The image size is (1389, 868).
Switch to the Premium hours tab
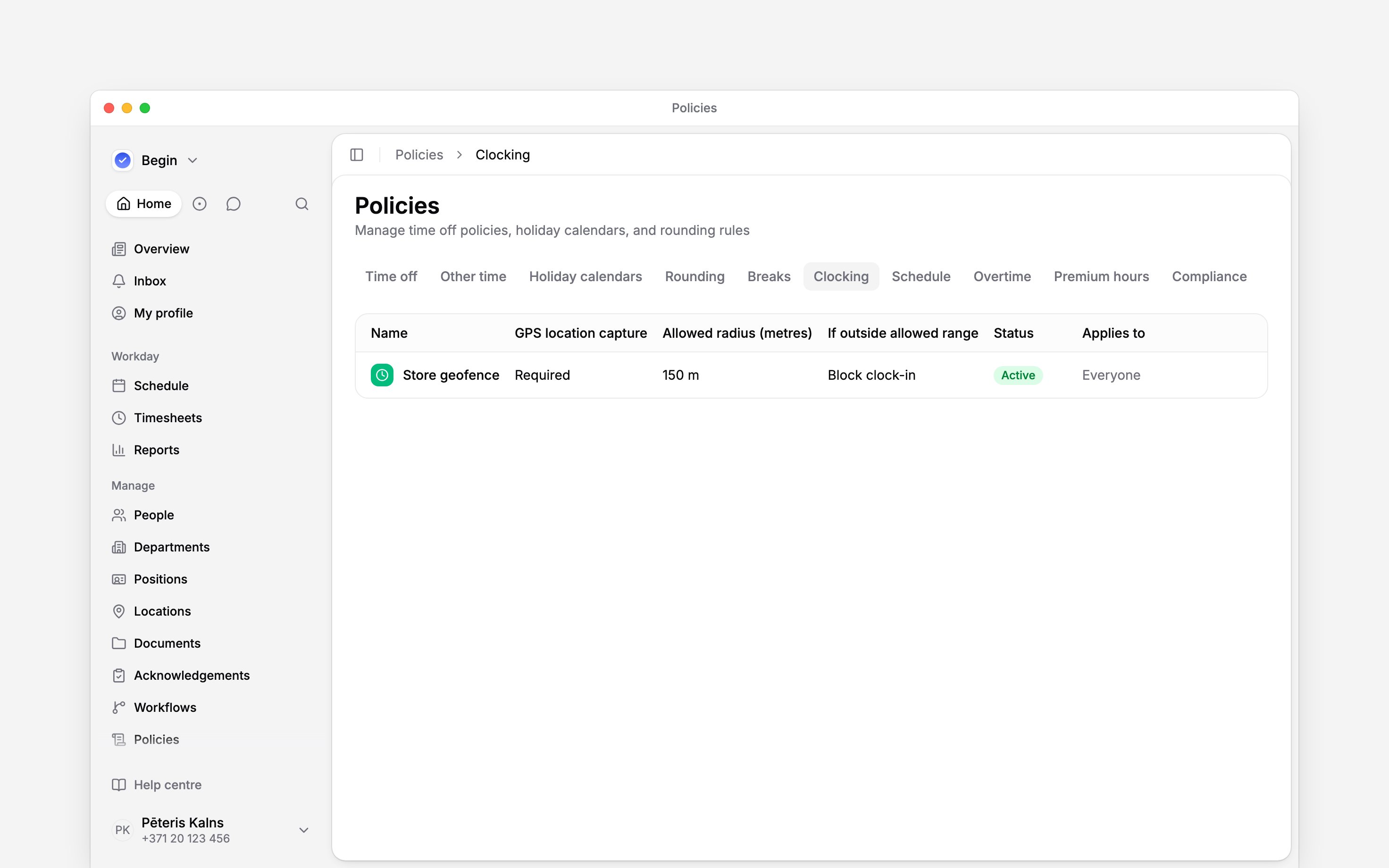(1101, 277)
